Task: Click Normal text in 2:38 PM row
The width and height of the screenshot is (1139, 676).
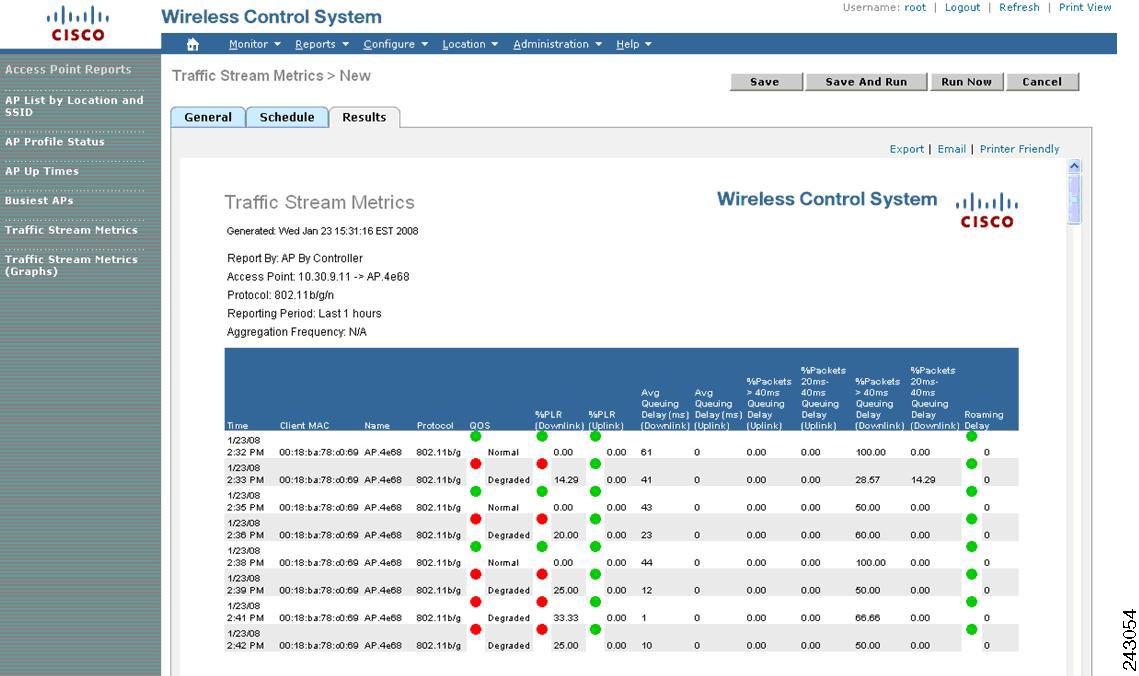Action: tap(503, 563)
